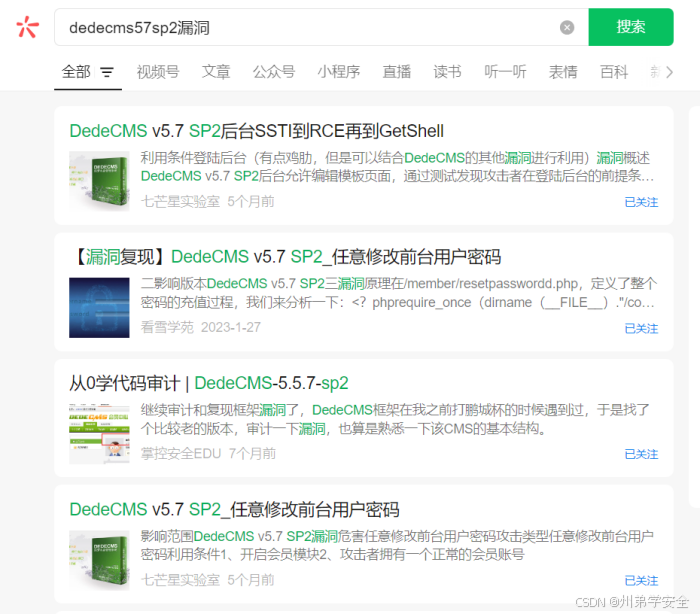Click blue lock thumbnail of 看雪学苑 article
700x615 pixels.
point(99,308)
